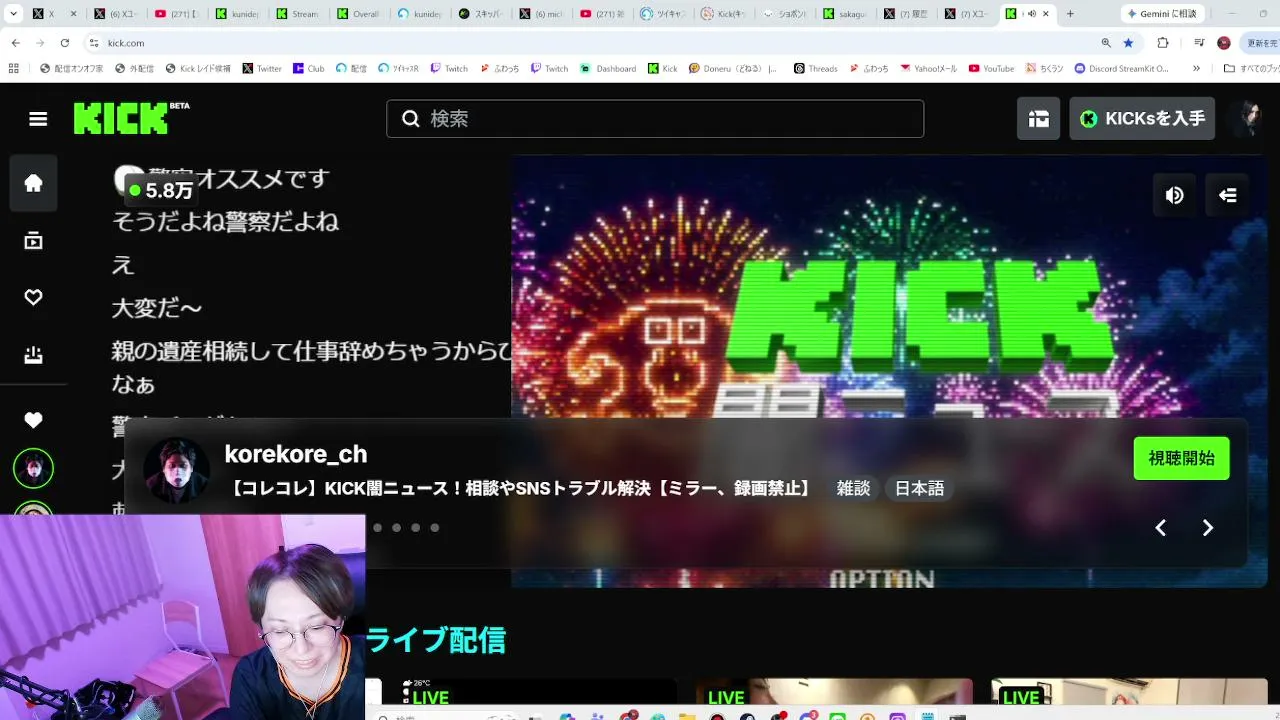Switch to the (7) 履歴 tab

(907, 14)
